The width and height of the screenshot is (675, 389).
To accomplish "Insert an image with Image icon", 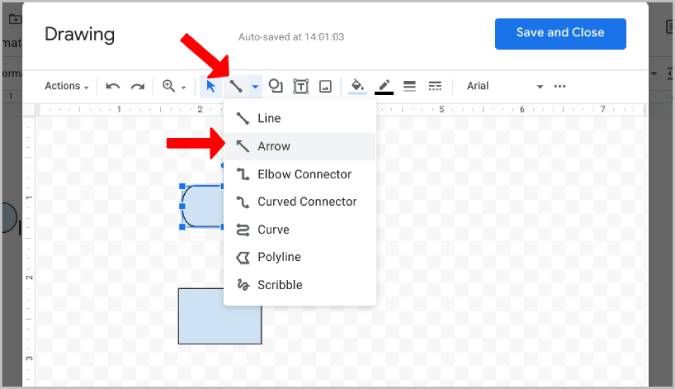I will [325, 86].
